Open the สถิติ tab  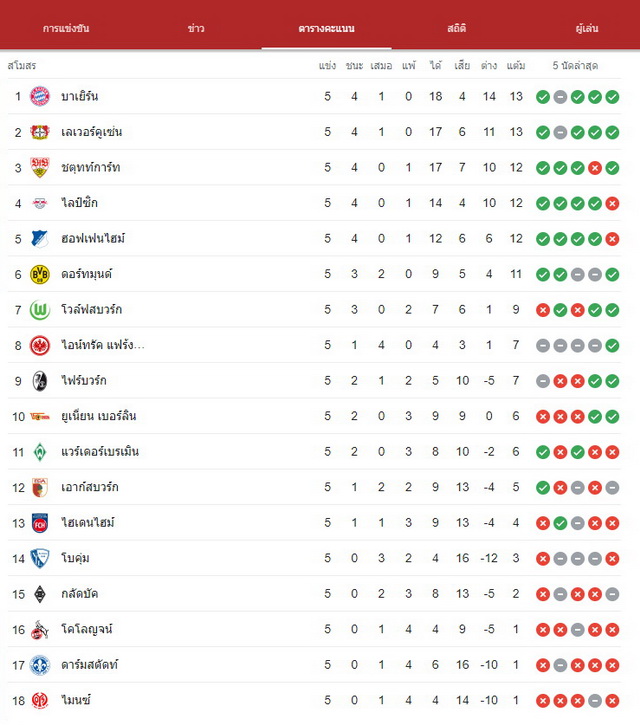pos(457,28)
